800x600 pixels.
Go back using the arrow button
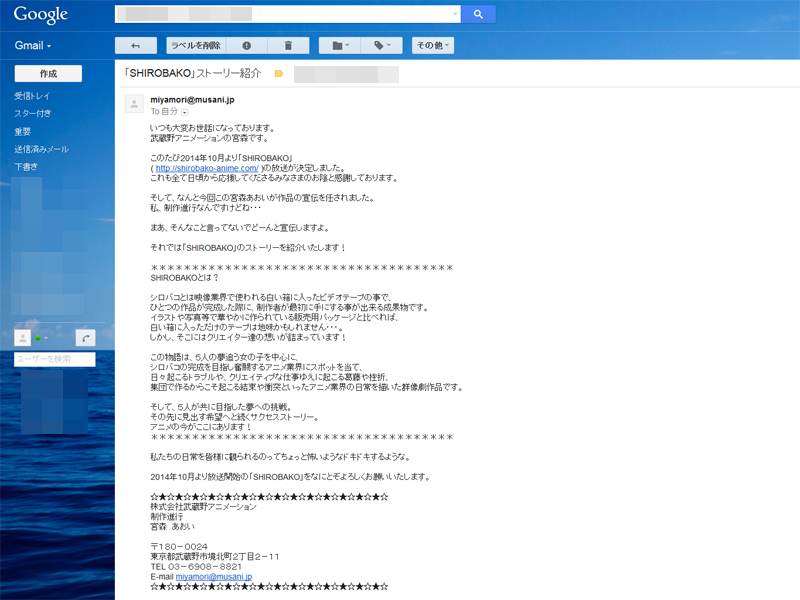136,45
